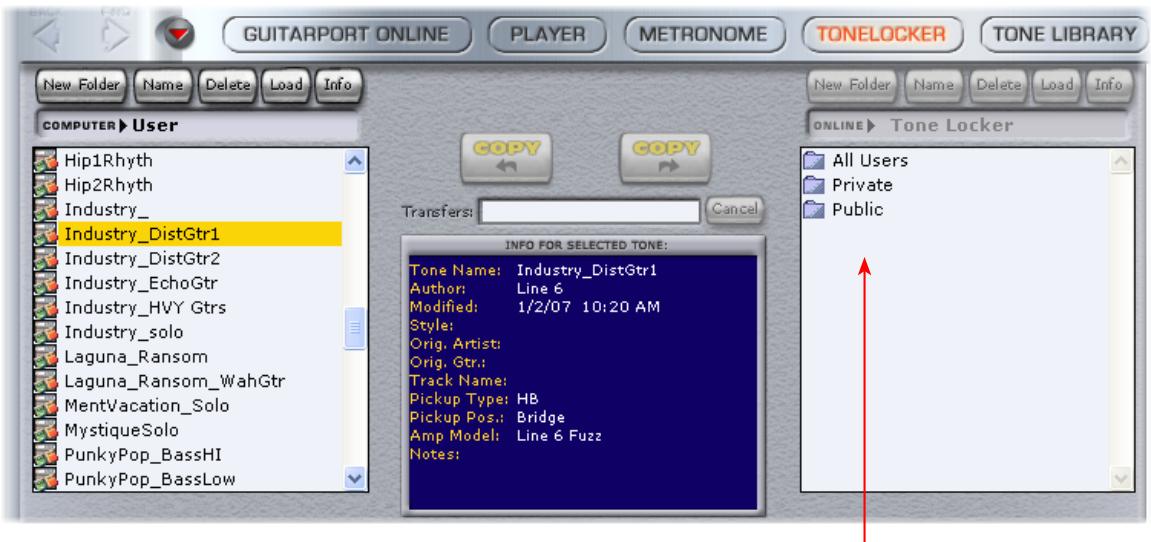Screen dimensions: 1151x542
Task: Click the Delete button in the Computer panel
Action: [228, 85]
